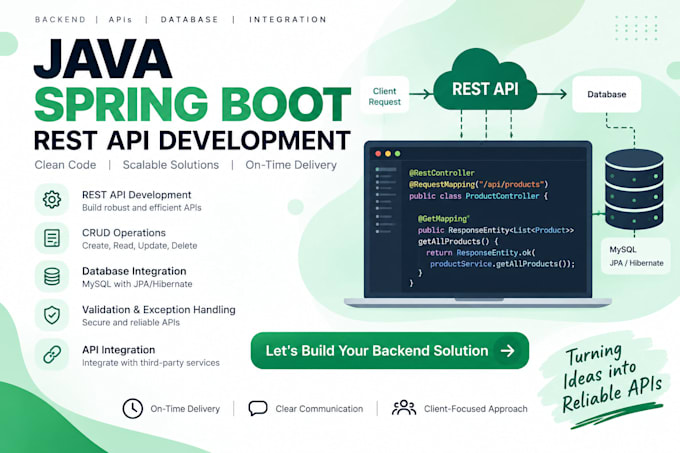This screenshot has width=680, height=453.
Task: Click the JAVA headline text
Action: coord(103,59)
